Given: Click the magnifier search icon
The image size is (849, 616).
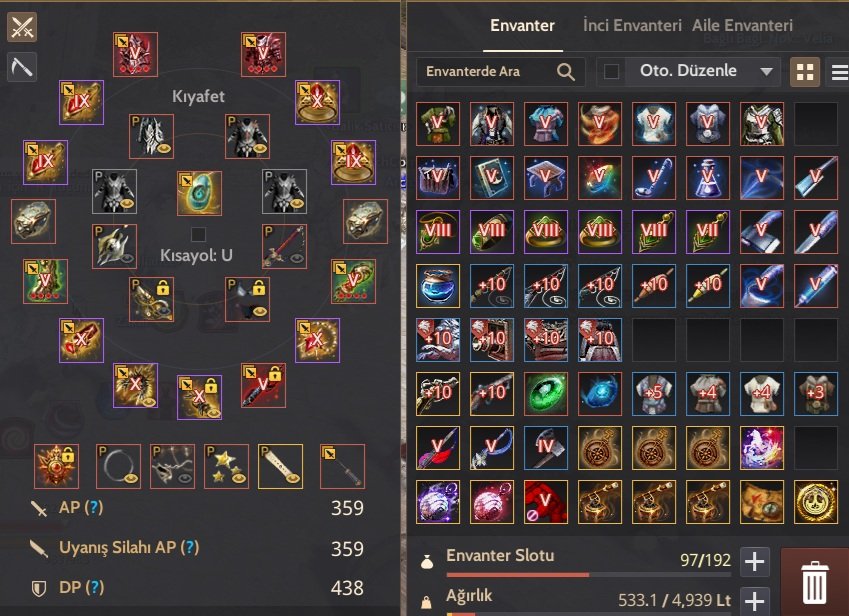Looking at the screenshot, I should point(566,71).
